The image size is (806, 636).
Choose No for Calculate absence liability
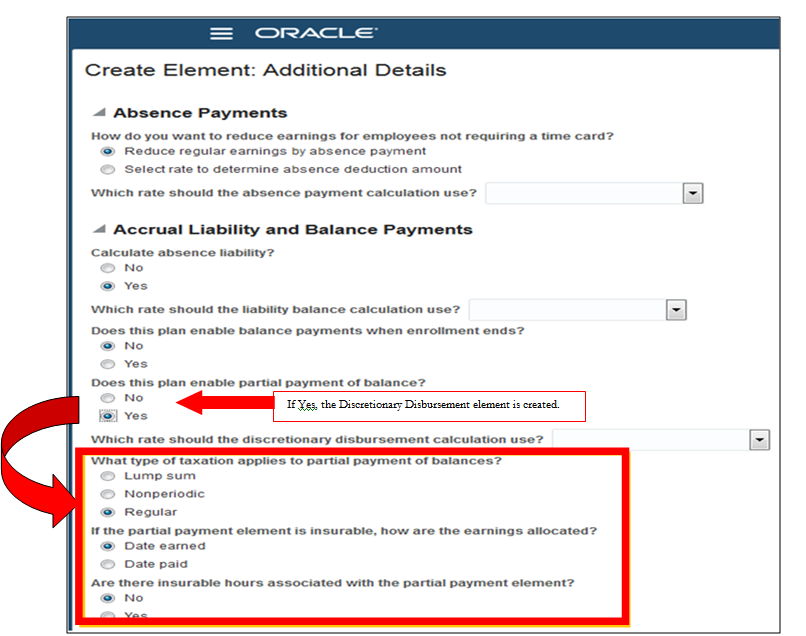[108, 268]
